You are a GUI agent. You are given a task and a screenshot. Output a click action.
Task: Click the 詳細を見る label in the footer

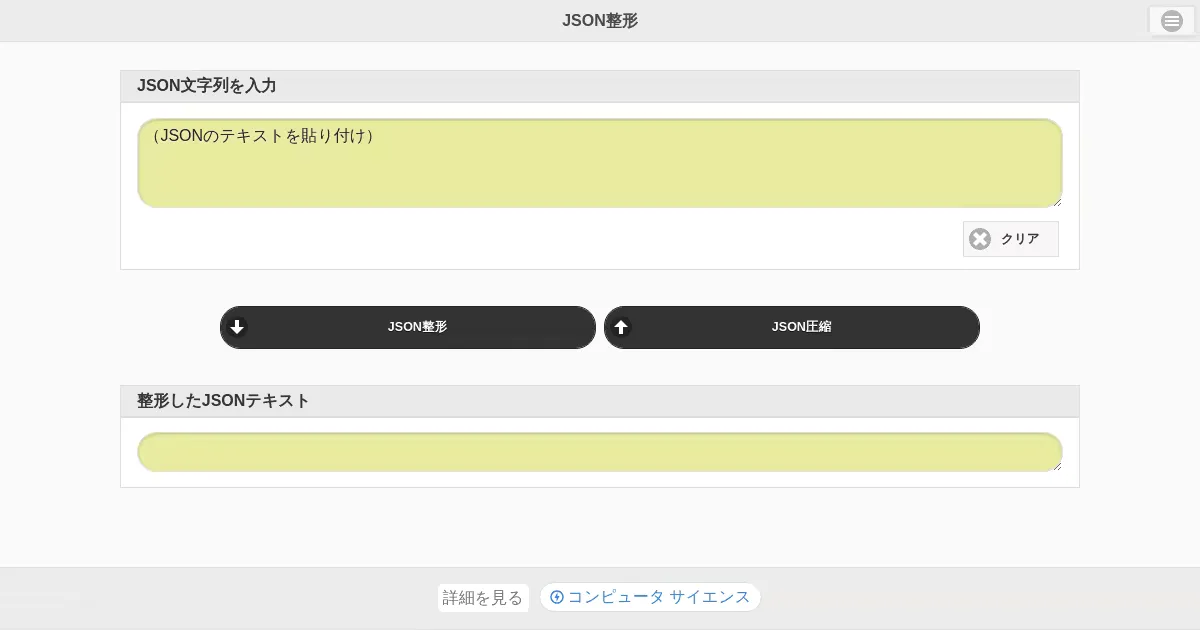(x=482, y=598)
